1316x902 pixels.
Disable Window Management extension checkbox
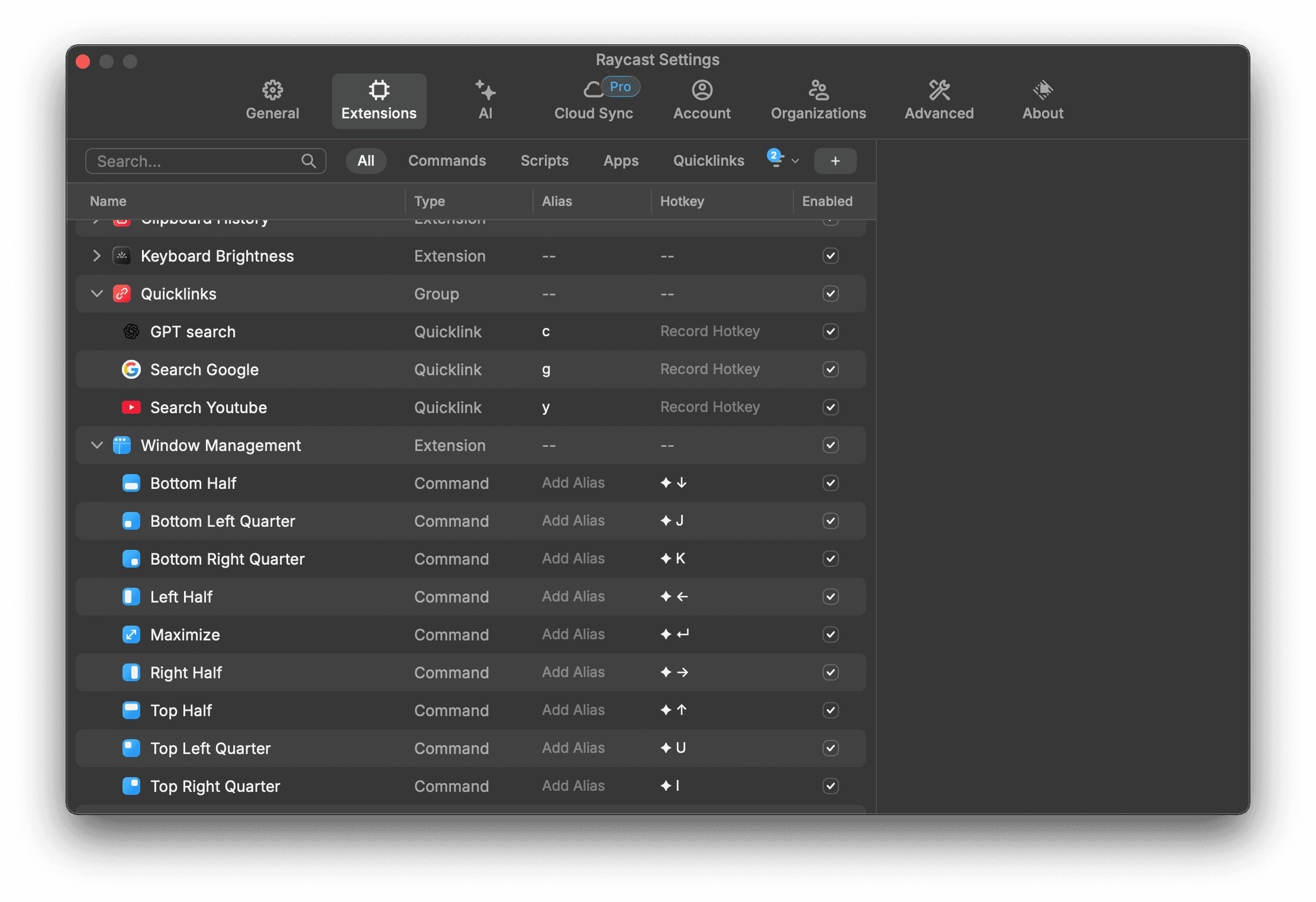click(x=831, y=445)
